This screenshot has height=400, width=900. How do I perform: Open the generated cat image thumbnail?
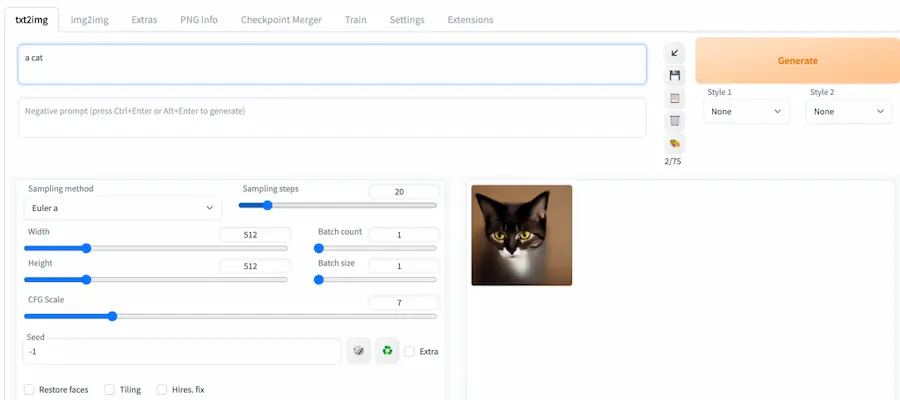[x=521, y=235]
